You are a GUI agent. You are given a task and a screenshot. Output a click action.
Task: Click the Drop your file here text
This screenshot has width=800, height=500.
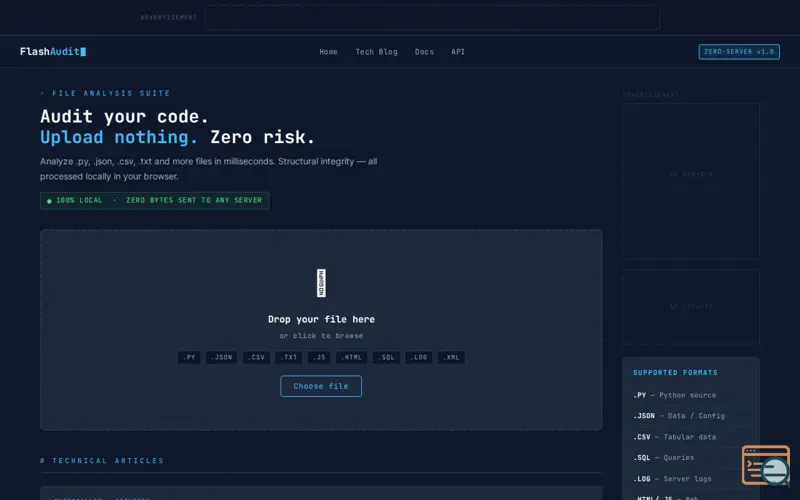tap(321, 319)
